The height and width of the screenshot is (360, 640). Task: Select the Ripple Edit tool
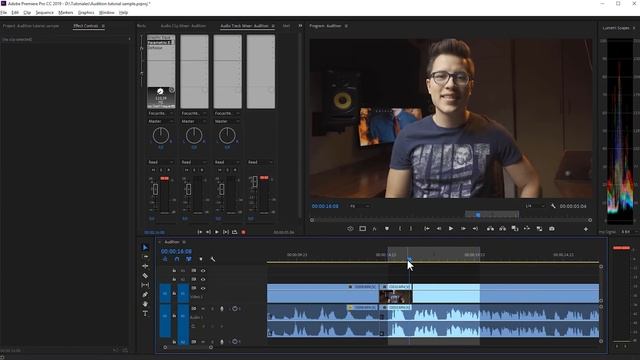click(145, 266)
